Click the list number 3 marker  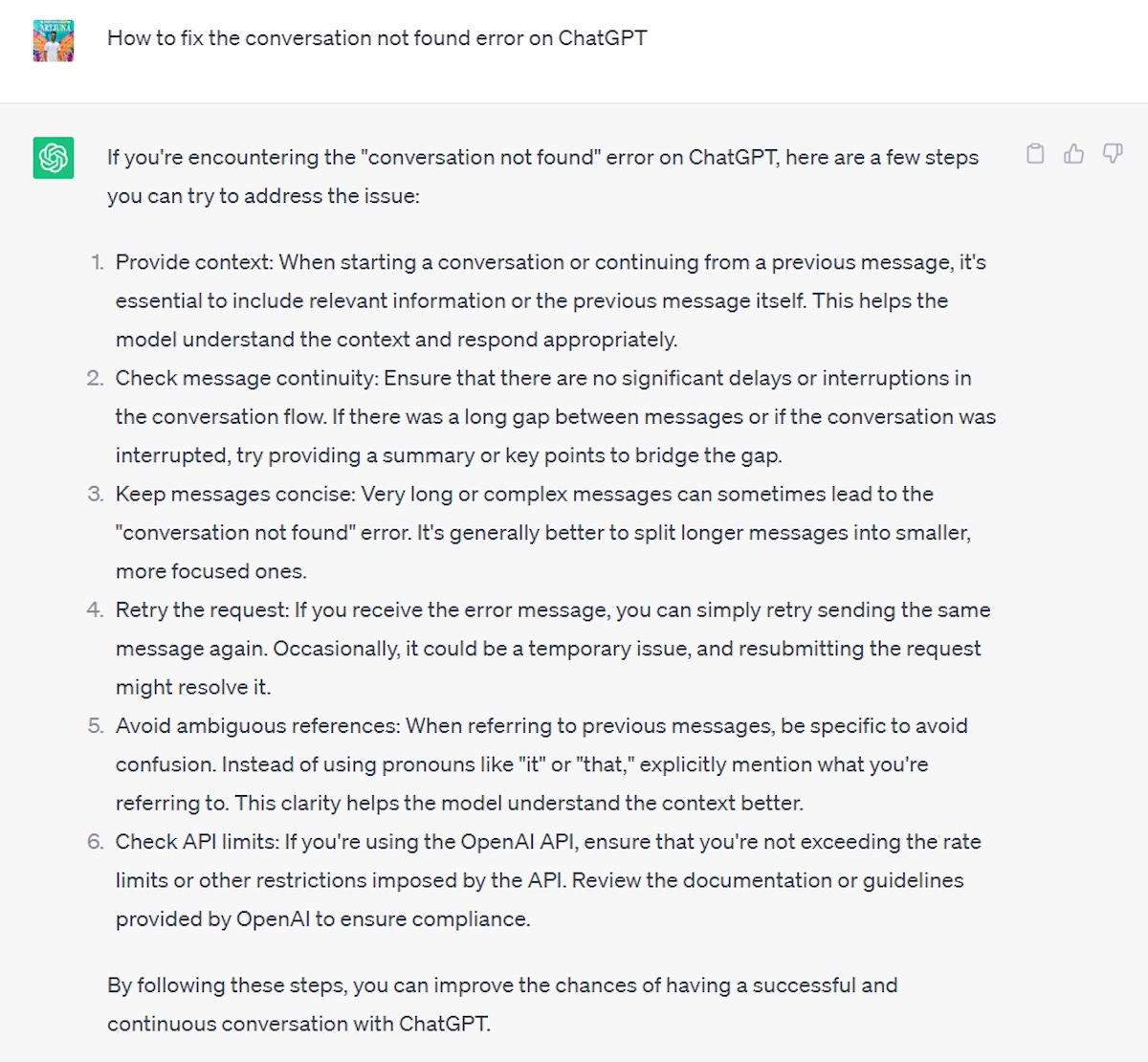pos(95,494)
